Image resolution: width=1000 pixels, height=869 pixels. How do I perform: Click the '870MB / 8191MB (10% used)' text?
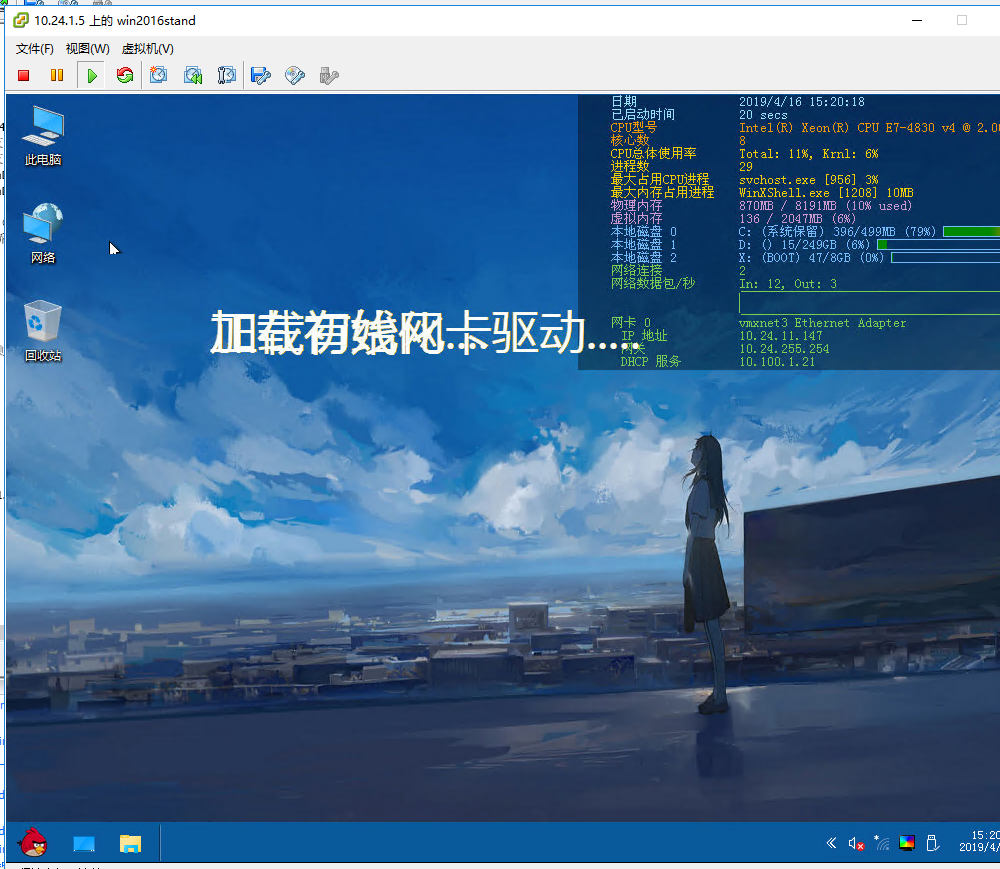[x=825, y=206]
